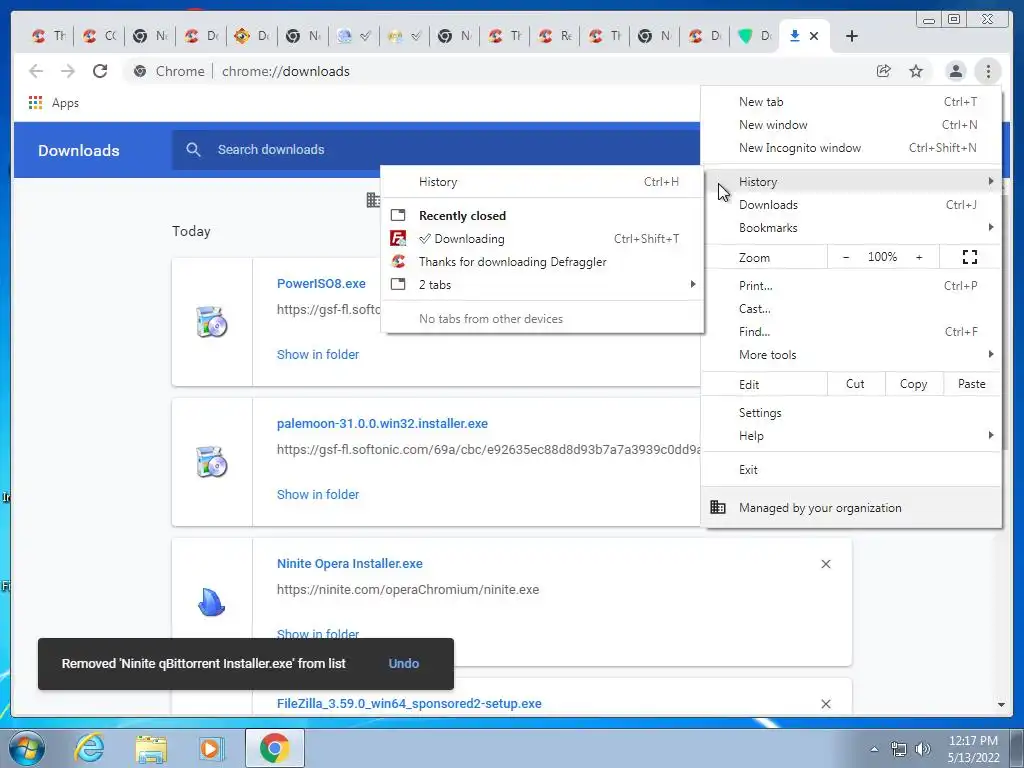Viewport: 1024px width, 768px height.
Task: Increase zoom with the plus button
Action: (919, 257)
